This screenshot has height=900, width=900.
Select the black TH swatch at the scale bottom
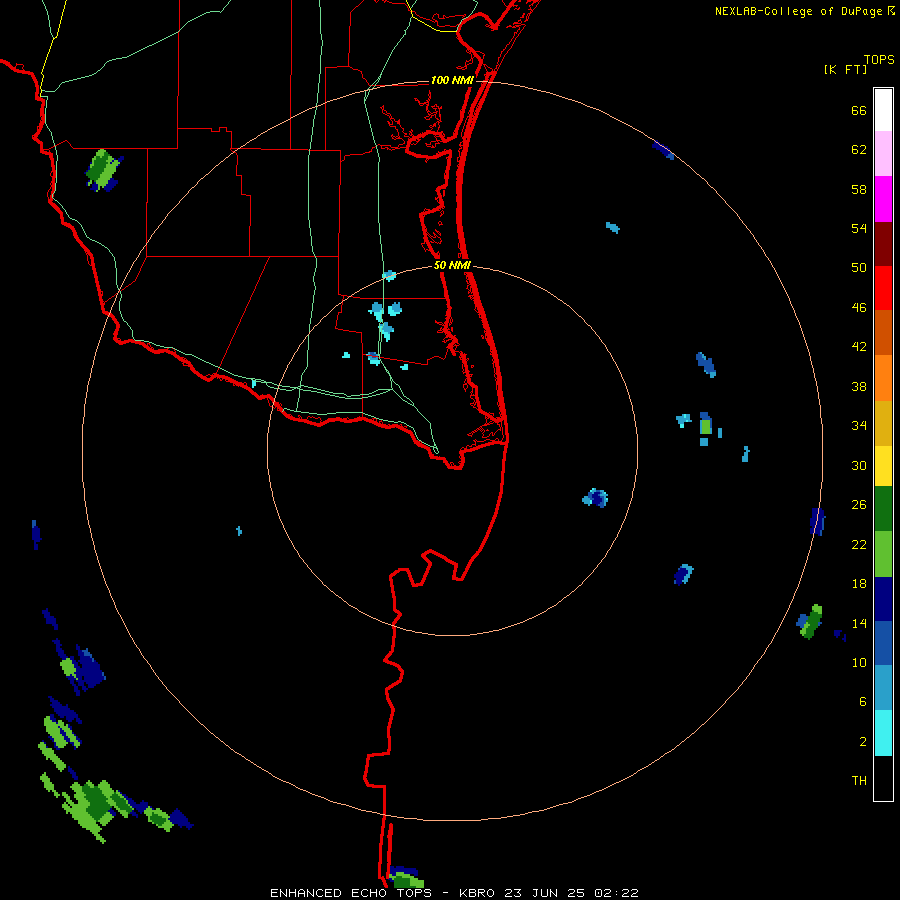click(x=883, y=778)
